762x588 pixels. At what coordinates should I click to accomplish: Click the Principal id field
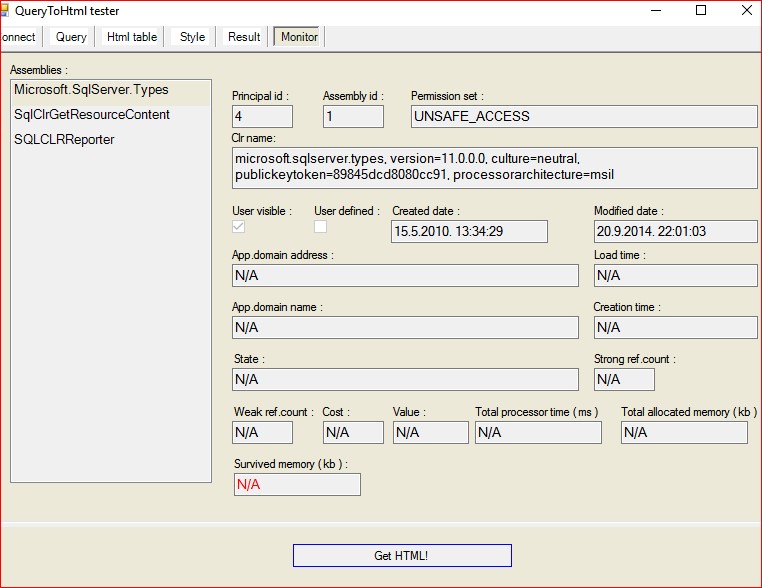tap(262, 116)
